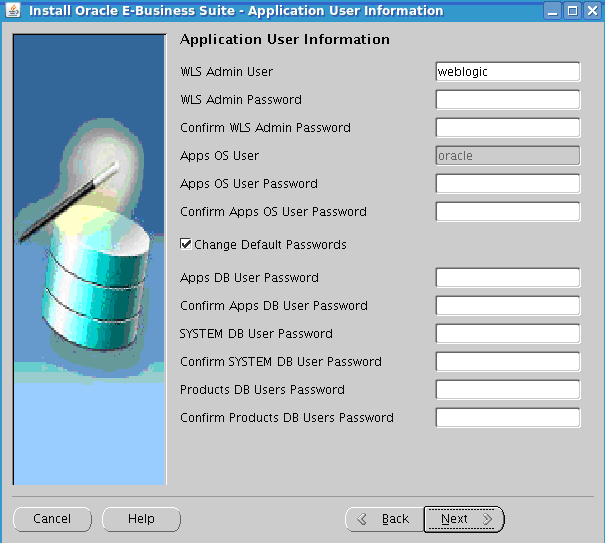
Task: Focus the WLS Admin User field
Action: pos(508,72)
